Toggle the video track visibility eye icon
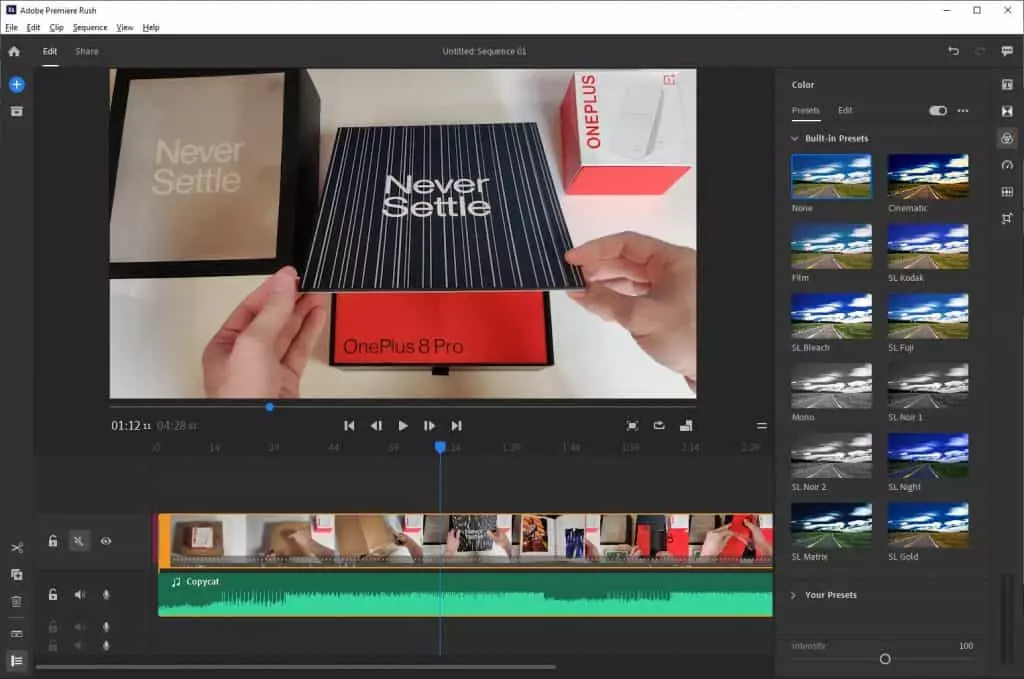The image size is (1024, 679). (x=106, y=541)
